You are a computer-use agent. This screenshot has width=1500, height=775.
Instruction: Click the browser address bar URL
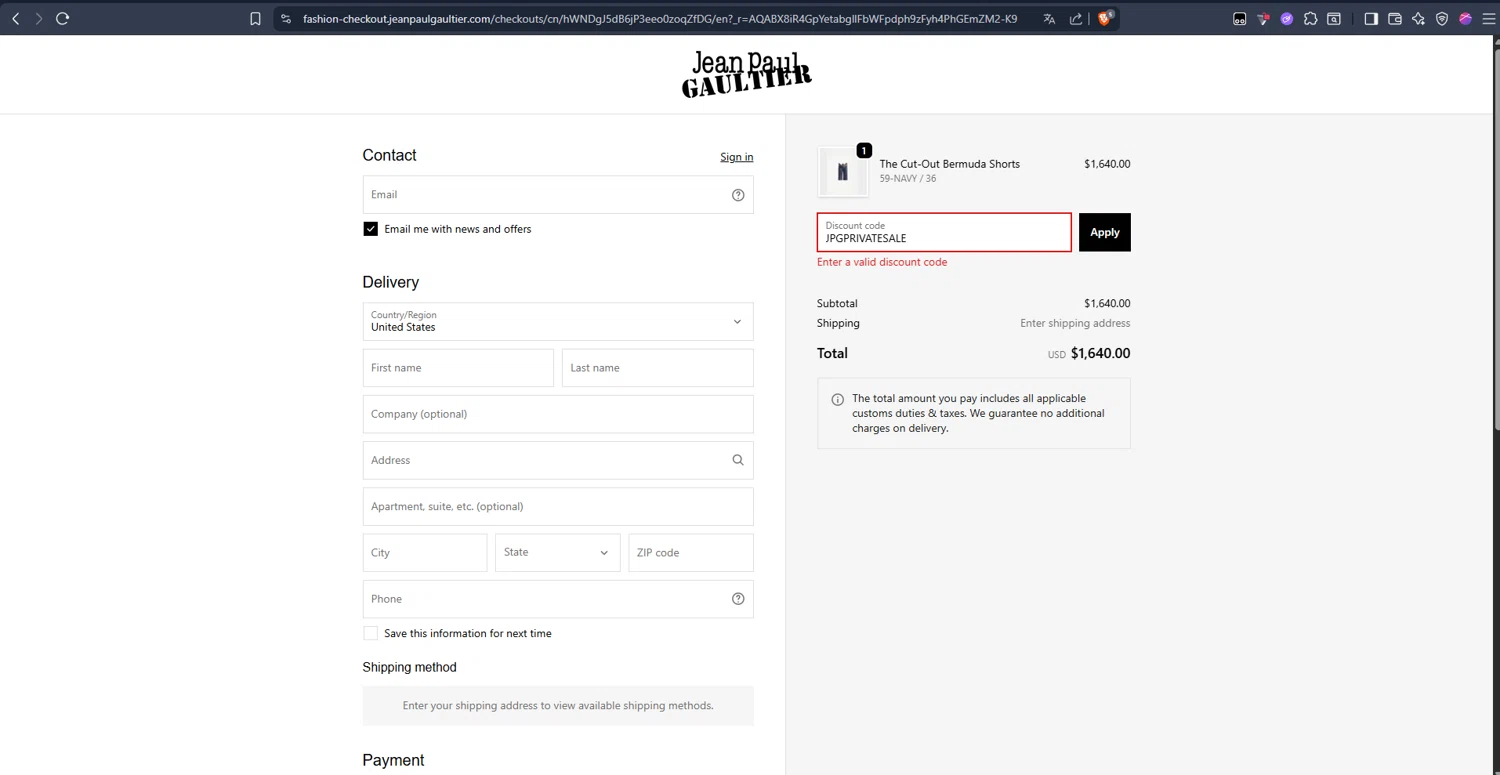[660, 18]
